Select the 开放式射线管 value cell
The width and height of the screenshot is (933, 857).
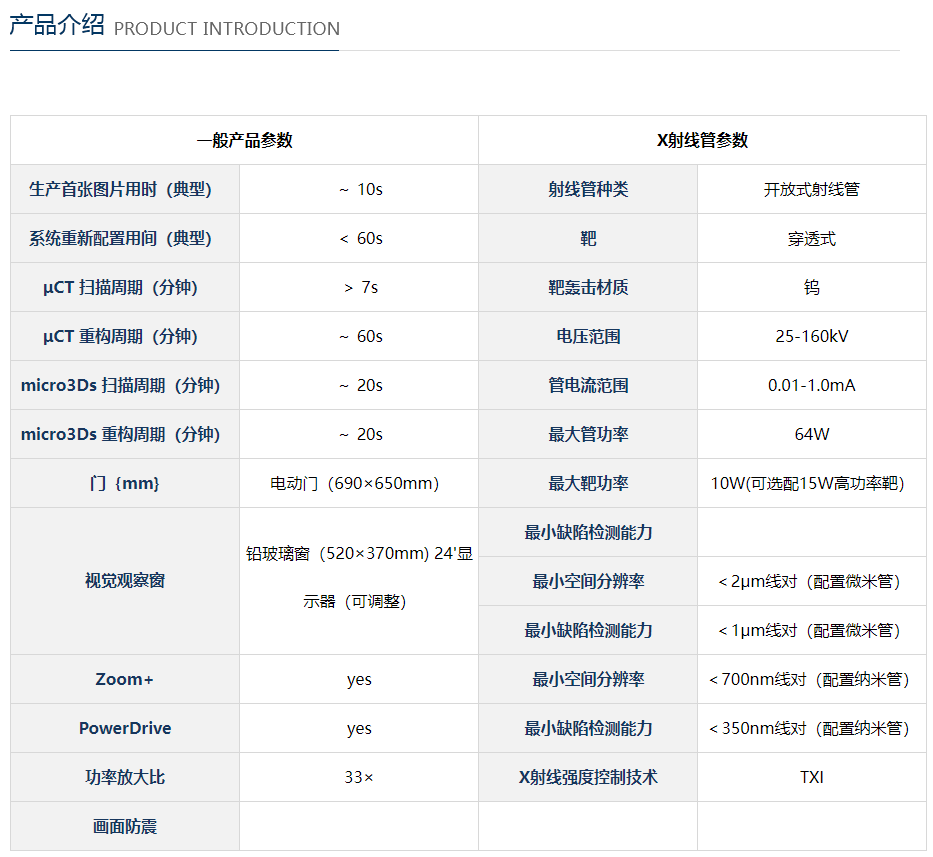coord(811,190)
